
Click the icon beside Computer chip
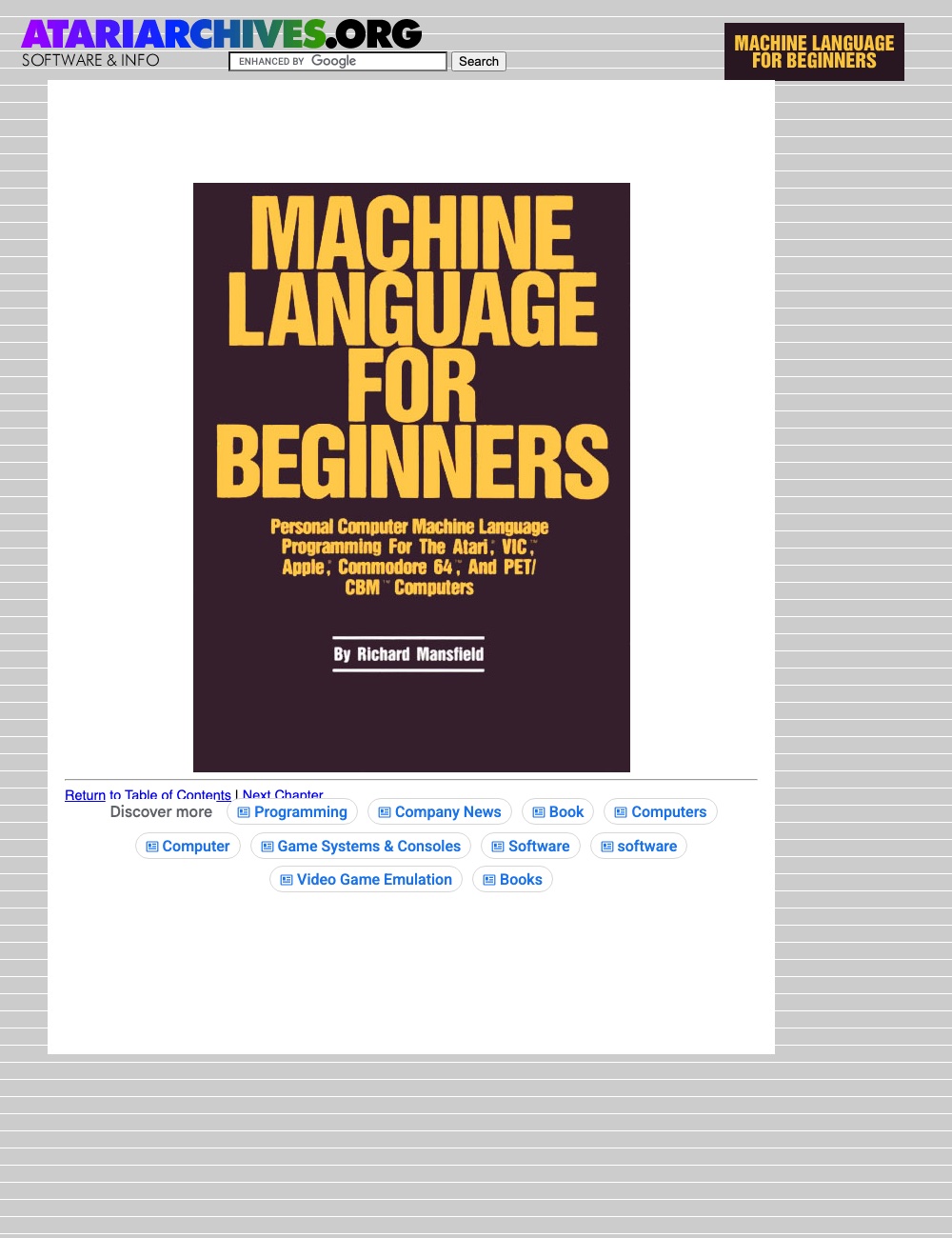coord(152,847)
